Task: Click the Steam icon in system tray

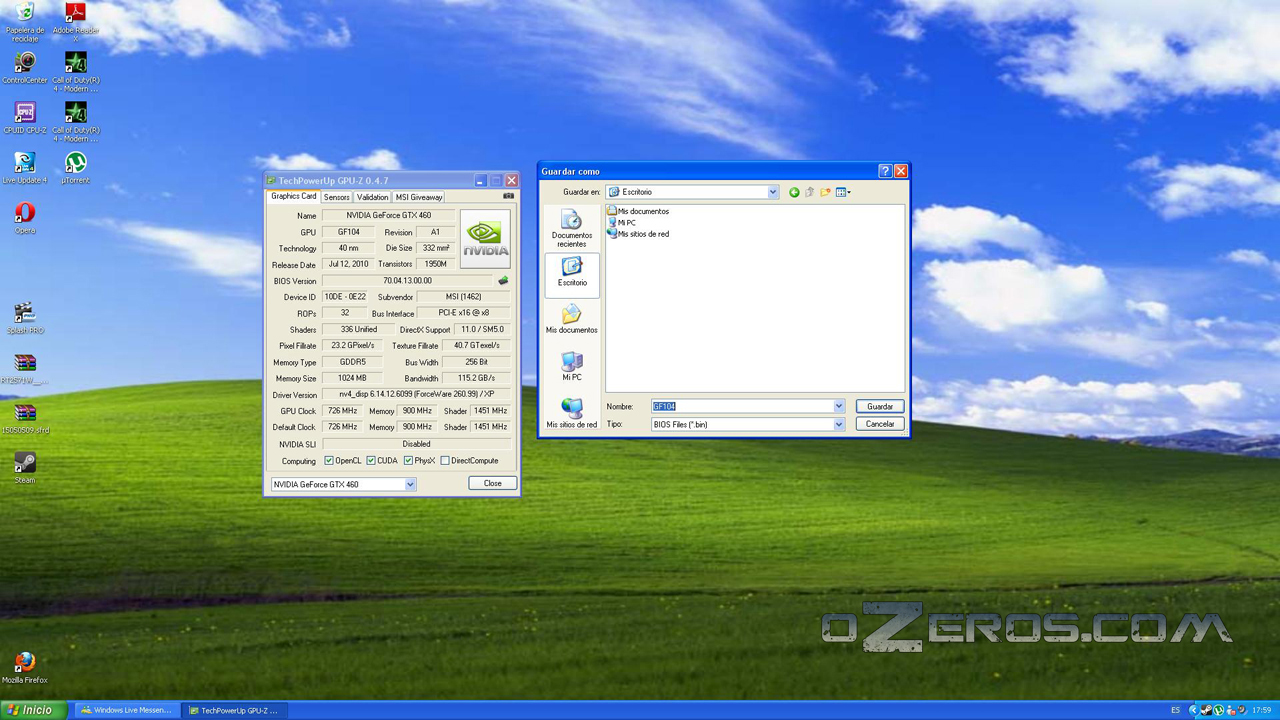Action: (x=1206, y=710)
